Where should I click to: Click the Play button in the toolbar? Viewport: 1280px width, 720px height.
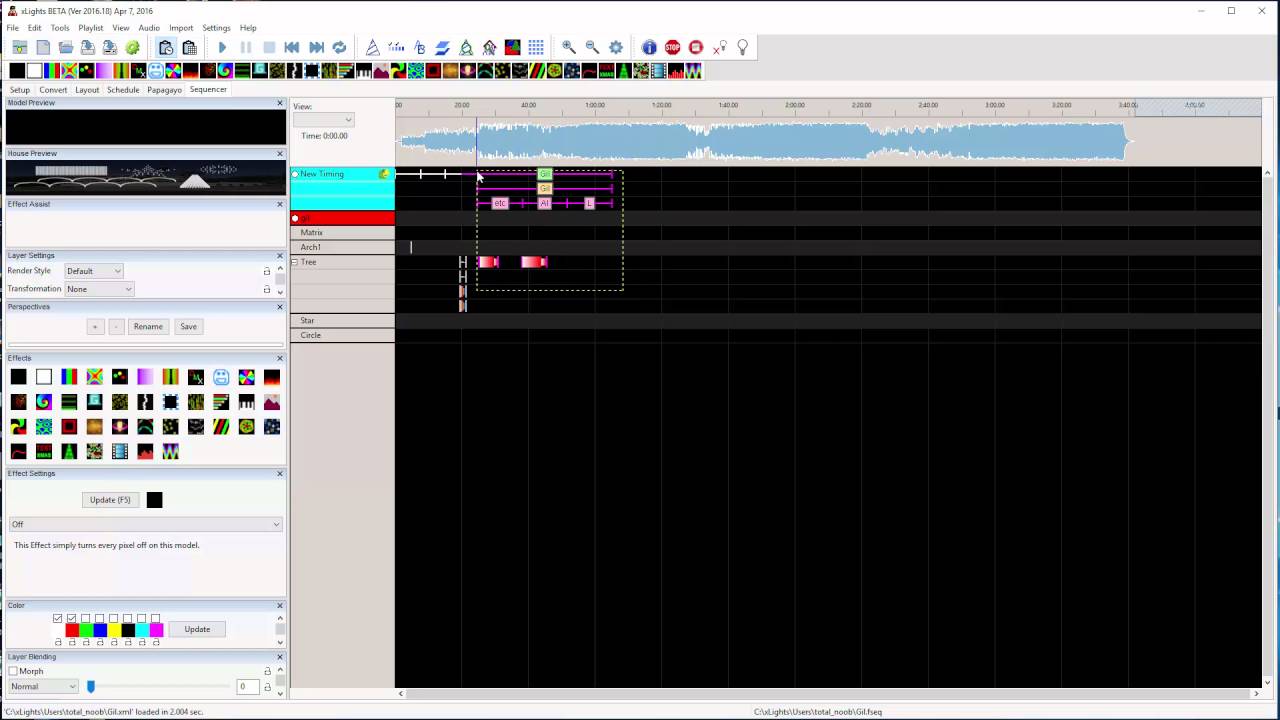pos(222,47)
